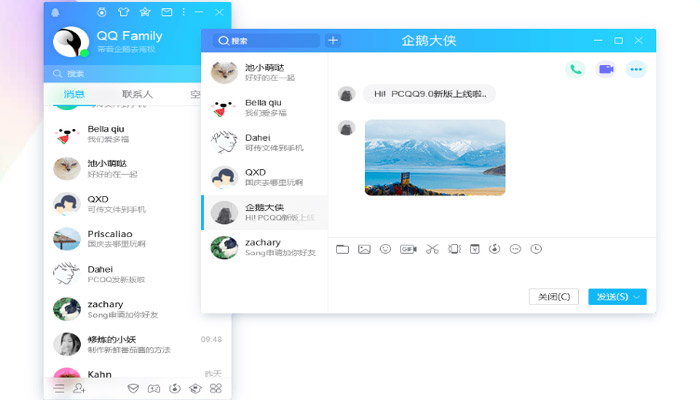
Task: Click the GIF icon in chat toolbar
Action: pyautogui.click(x=408, y=249)
